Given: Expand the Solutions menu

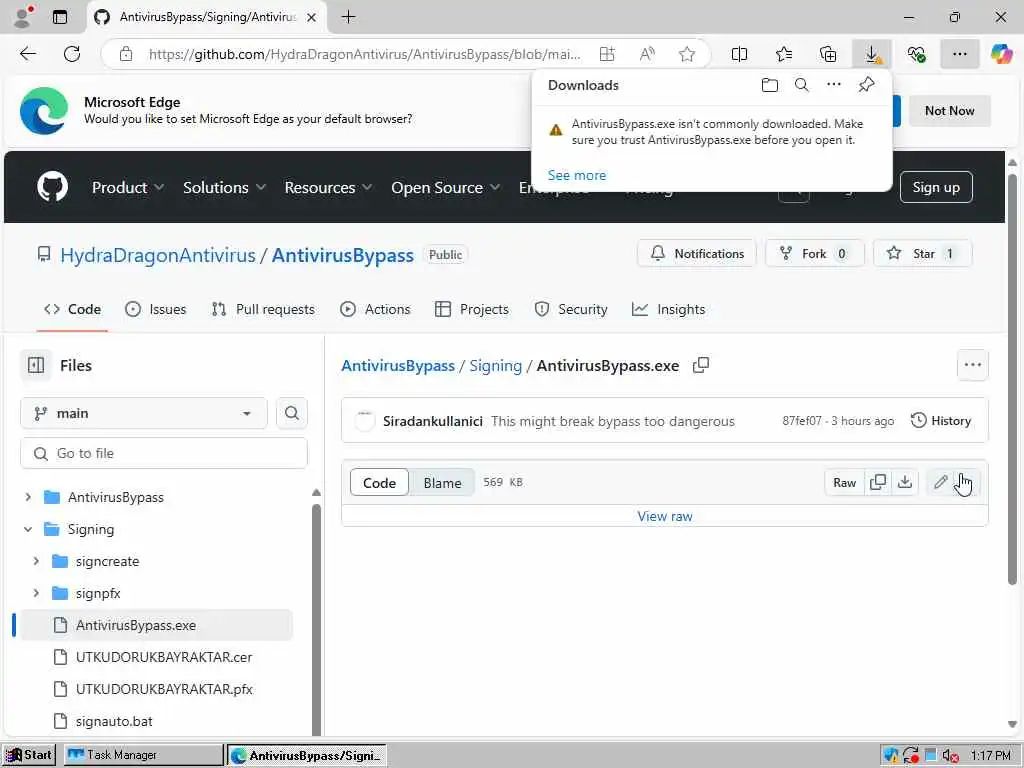Looking at the screenshot, I should coord(224,187).
